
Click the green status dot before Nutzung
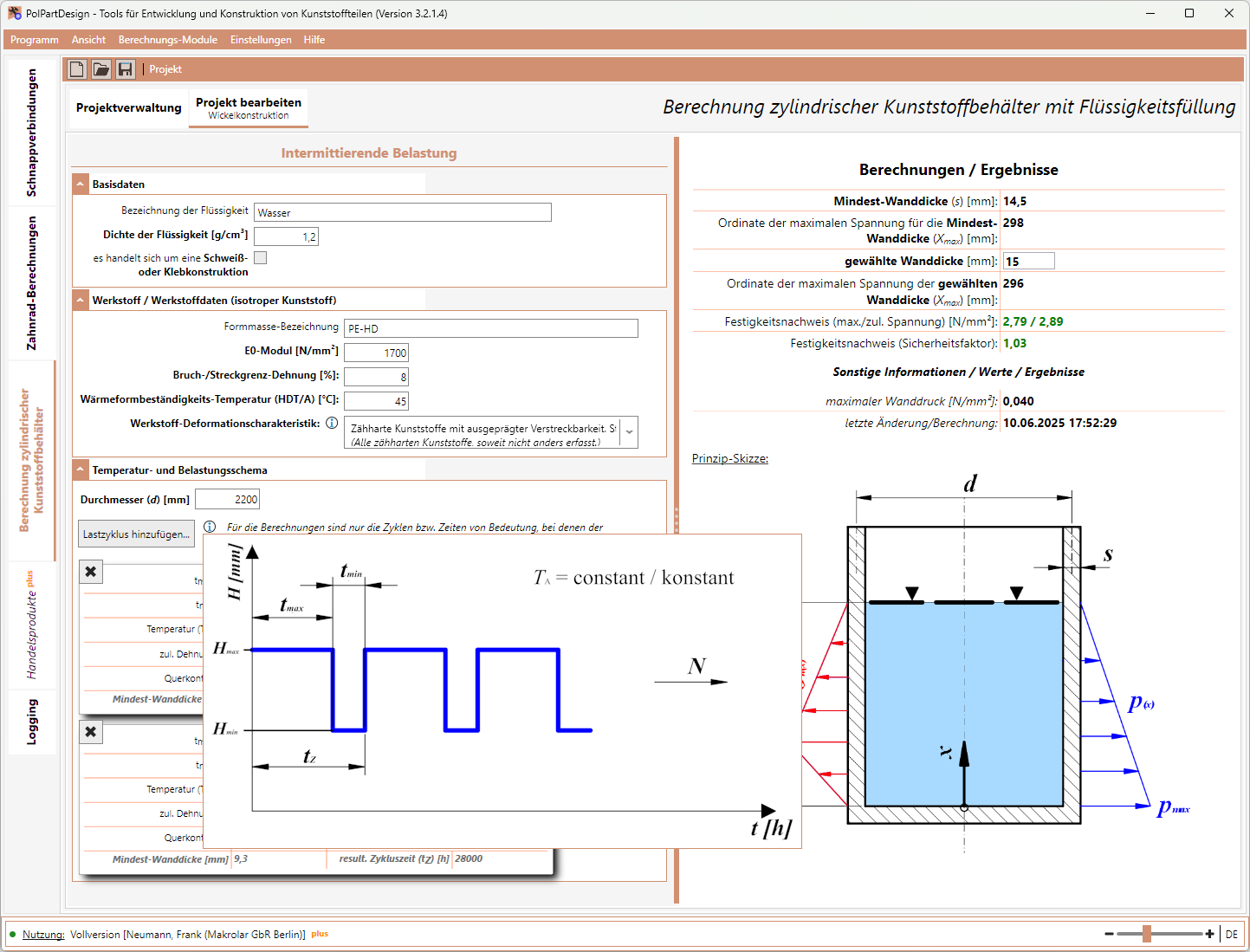click(x=12, y=935)
